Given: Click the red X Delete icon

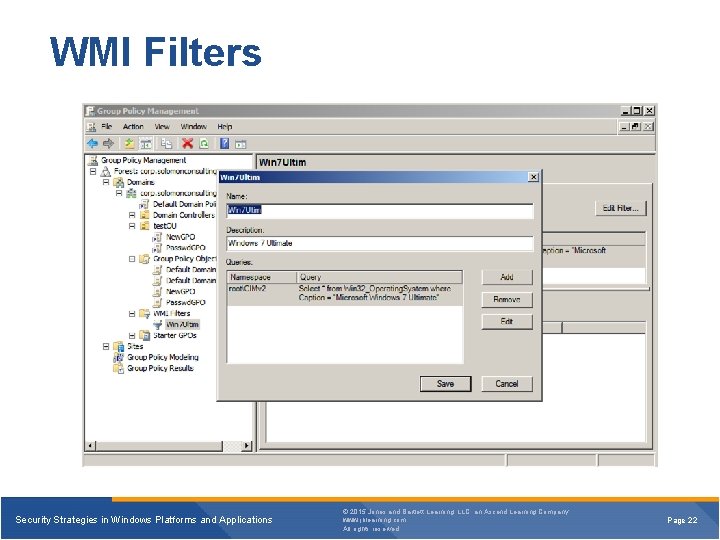Looking at the screenshot, I should 187,143.
